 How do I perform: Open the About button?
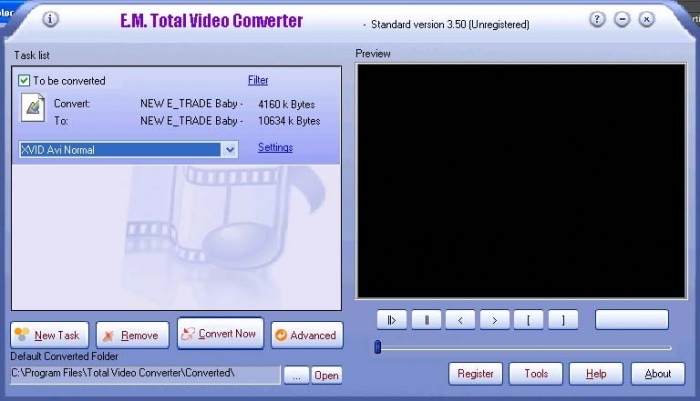coord(658,373)
